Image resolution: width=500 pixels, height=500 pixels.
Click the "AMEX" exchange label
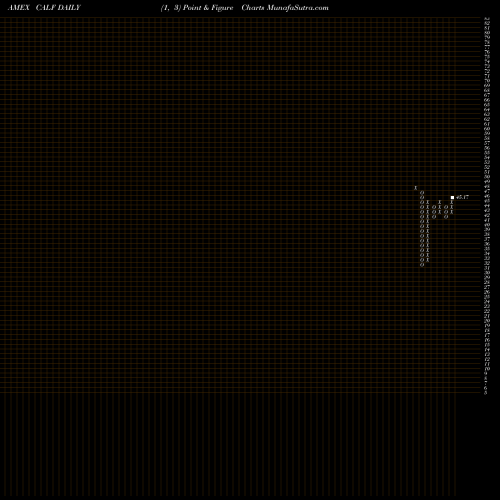(x=19, y=8)
